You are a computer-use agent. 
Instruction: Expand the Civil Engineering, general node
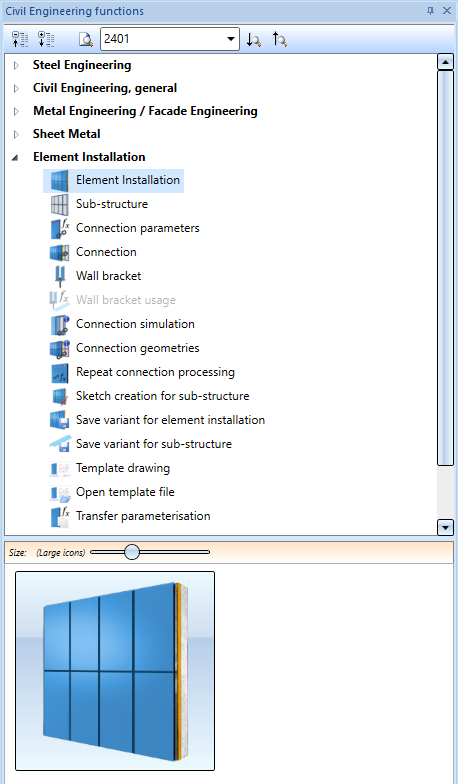pyautogui.click(x=16, y=88)
